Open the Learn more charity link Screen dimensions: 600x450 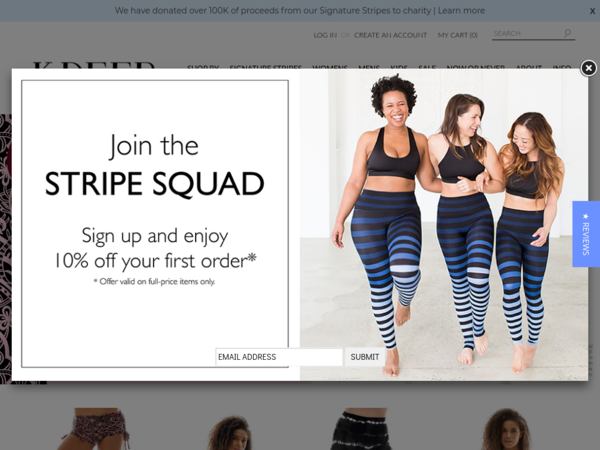point(461,11)
